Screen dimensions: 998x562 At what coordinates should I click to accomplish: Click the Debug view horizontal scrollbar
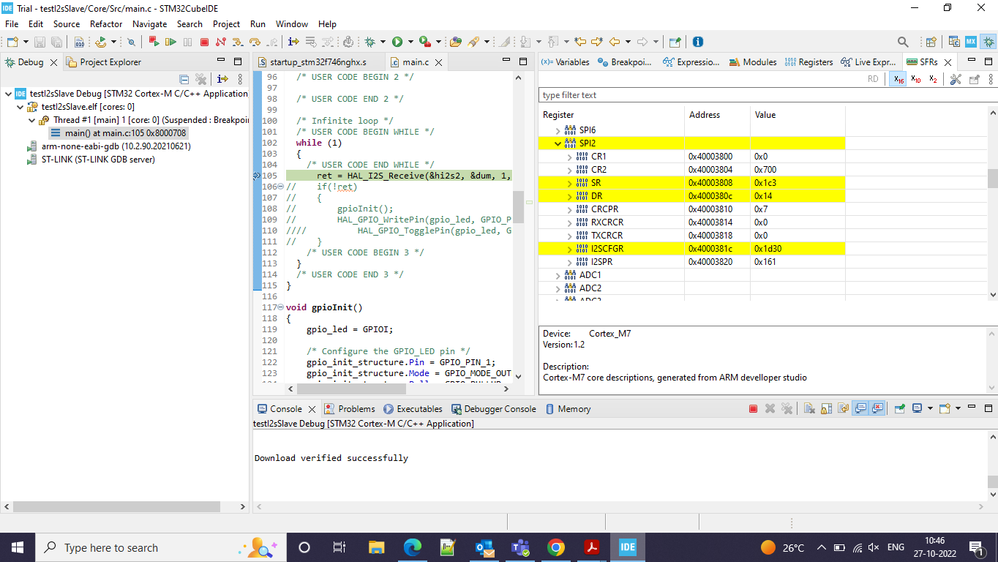(x=116, y=507)
